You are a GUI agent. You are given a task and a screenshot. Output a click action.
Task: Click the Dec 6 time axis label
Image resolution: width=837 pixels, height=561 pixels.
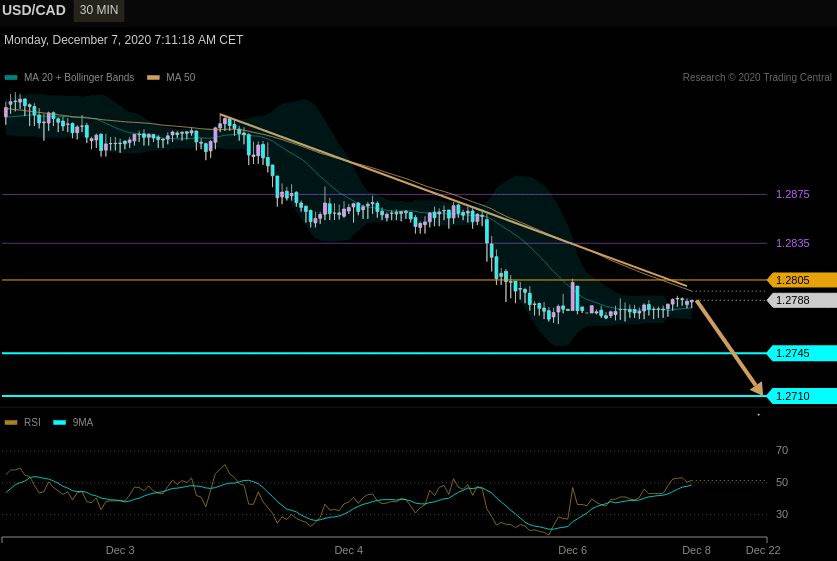click(x=572, y=550)
